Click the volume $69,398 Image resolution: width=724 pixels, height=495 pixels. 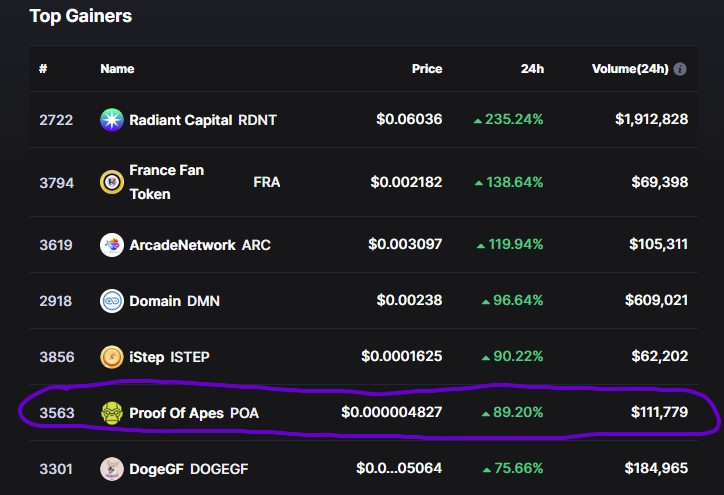click(x=660, y=182)
